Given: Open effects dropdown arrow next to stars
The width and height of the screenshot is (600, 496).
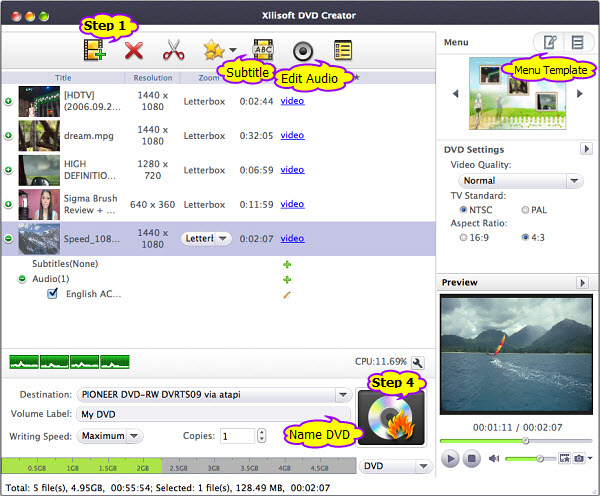Looking at the screenshot, I should pyautogui.click(x=233, y=50).
